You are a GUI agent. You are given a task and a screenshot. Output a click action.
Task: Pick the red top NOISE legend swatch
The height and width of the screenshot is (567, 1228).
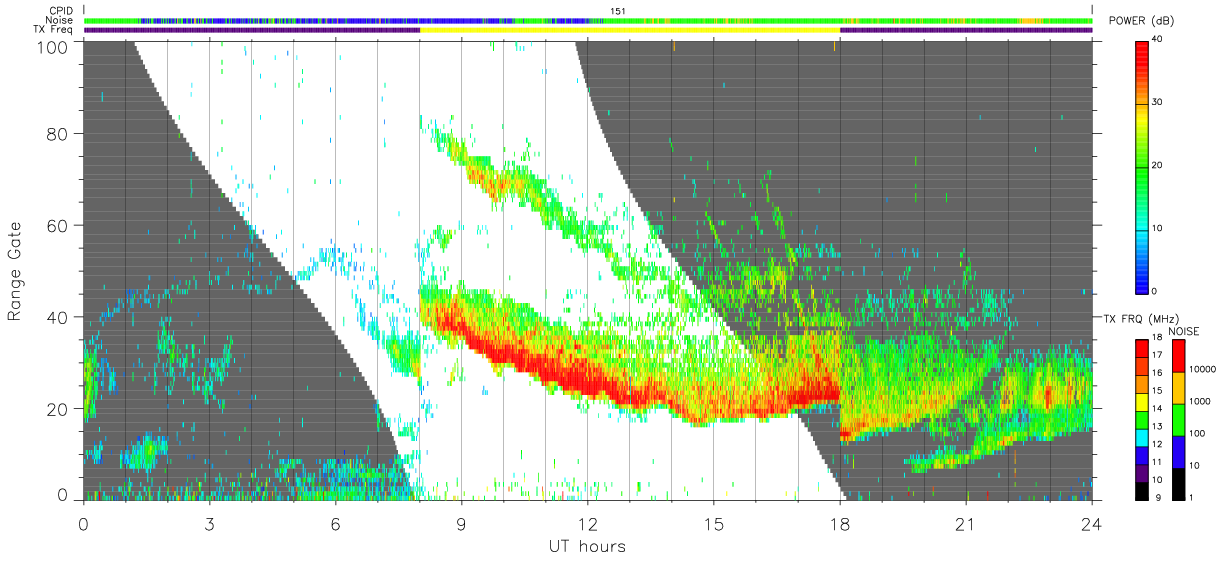1180,356
